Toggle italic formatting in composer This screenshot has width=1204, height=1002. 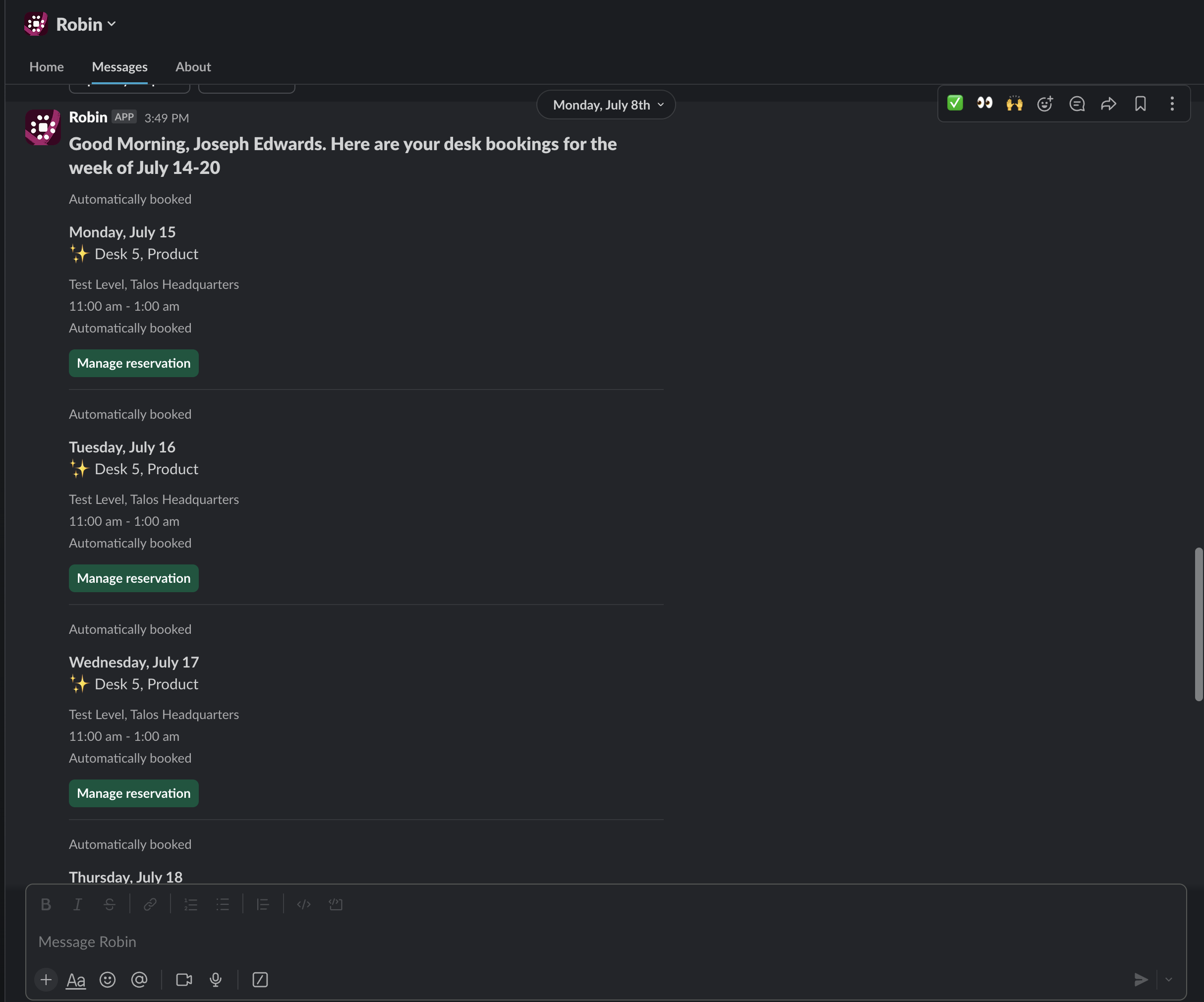pos(77,904)
